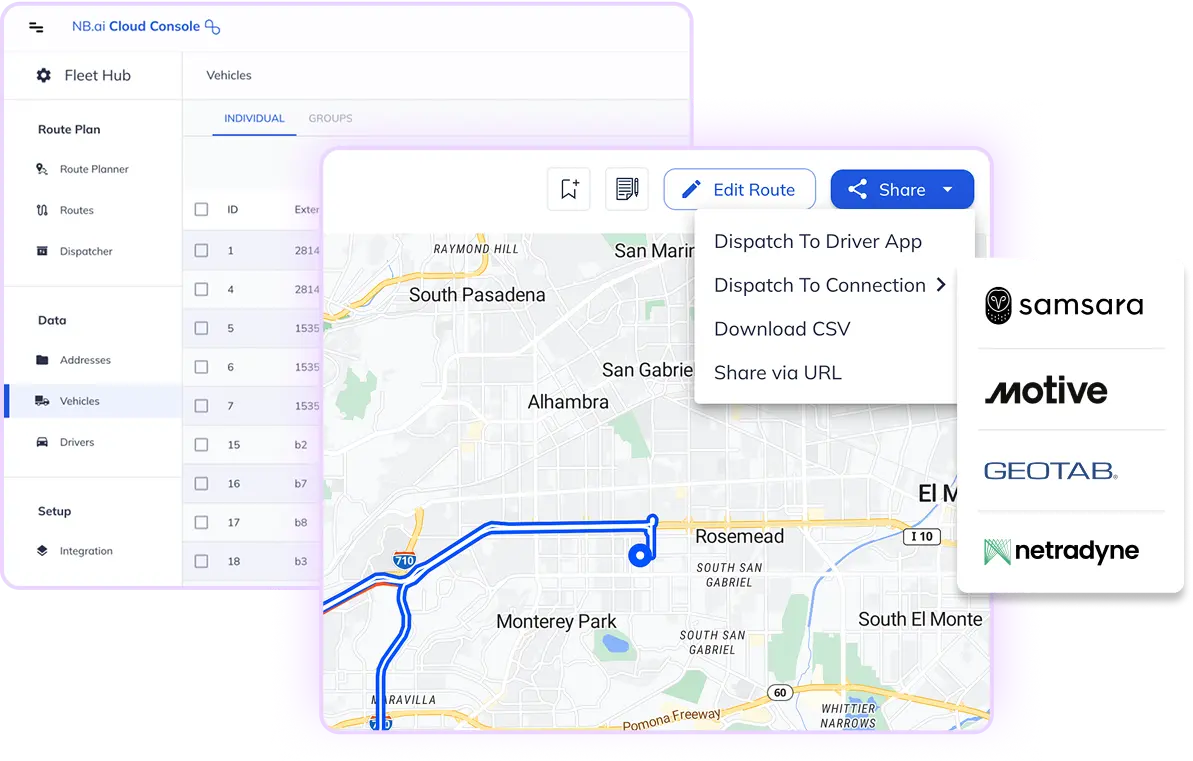Select the Samsara connection logo

coord(1064,305)
